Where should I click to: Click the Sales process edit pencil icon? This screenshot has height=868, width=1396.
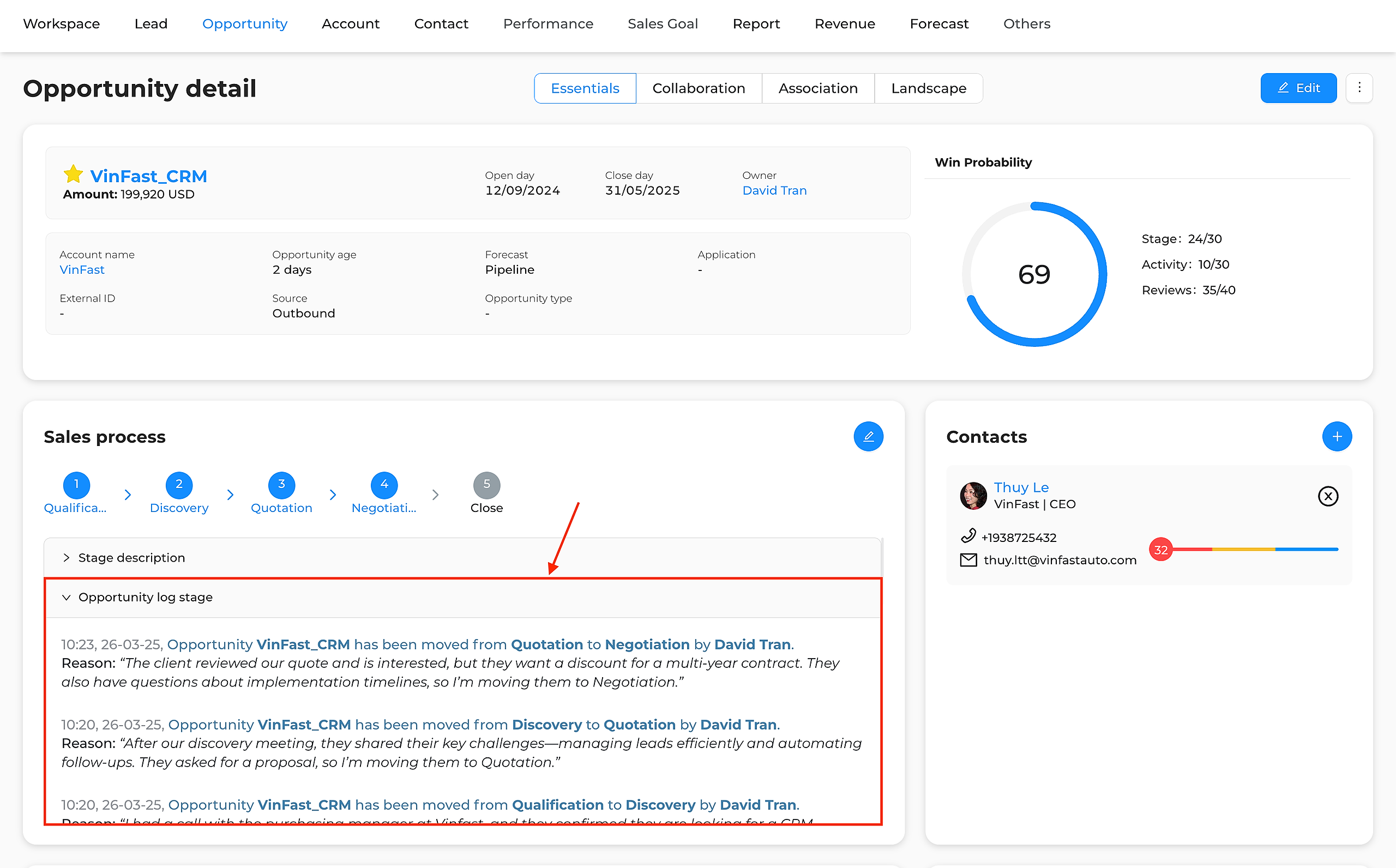click(x=868, y=436)
